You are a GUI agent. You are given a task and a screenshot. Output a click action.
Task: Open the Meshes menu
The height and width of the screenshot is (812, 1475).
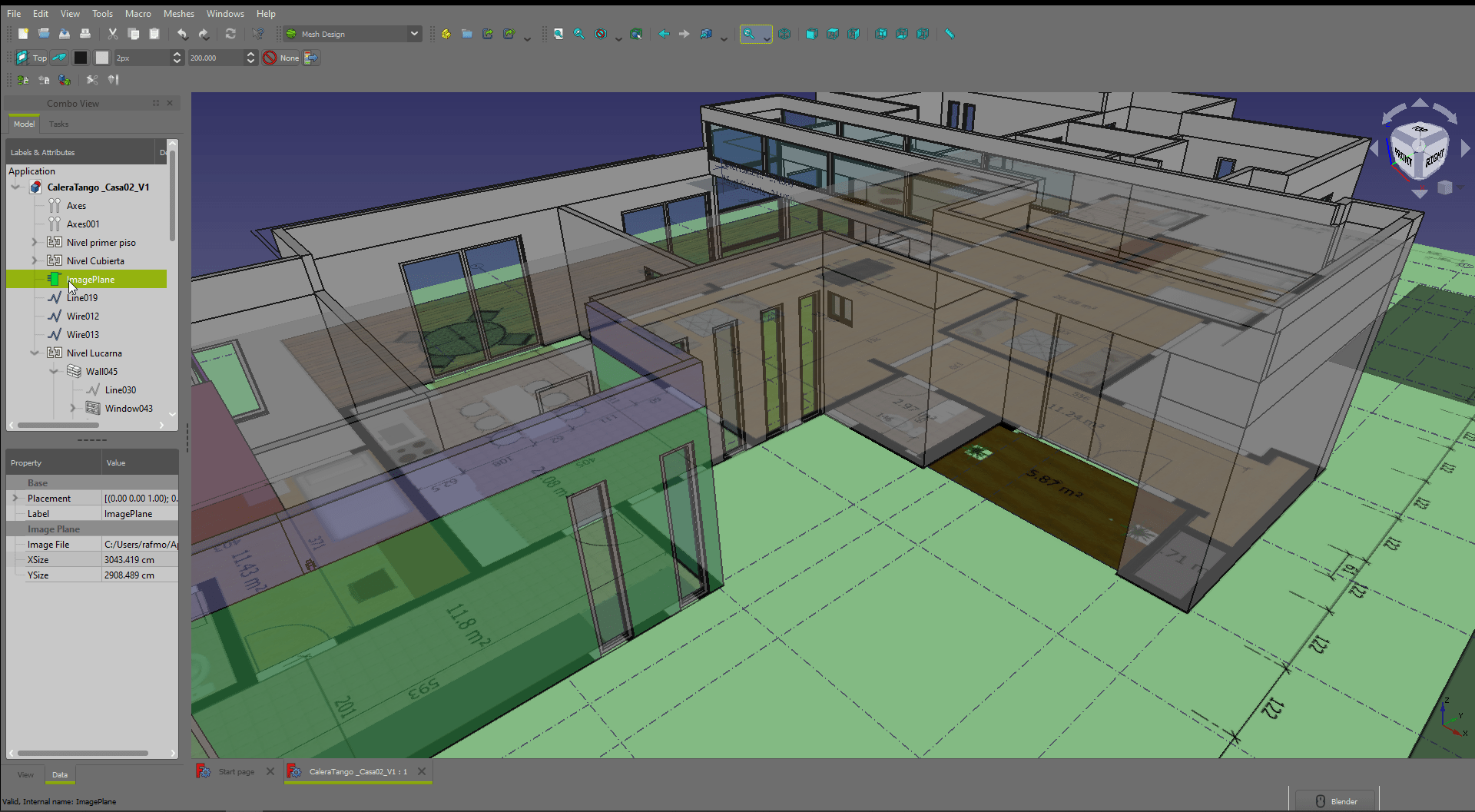coord(179,14)
